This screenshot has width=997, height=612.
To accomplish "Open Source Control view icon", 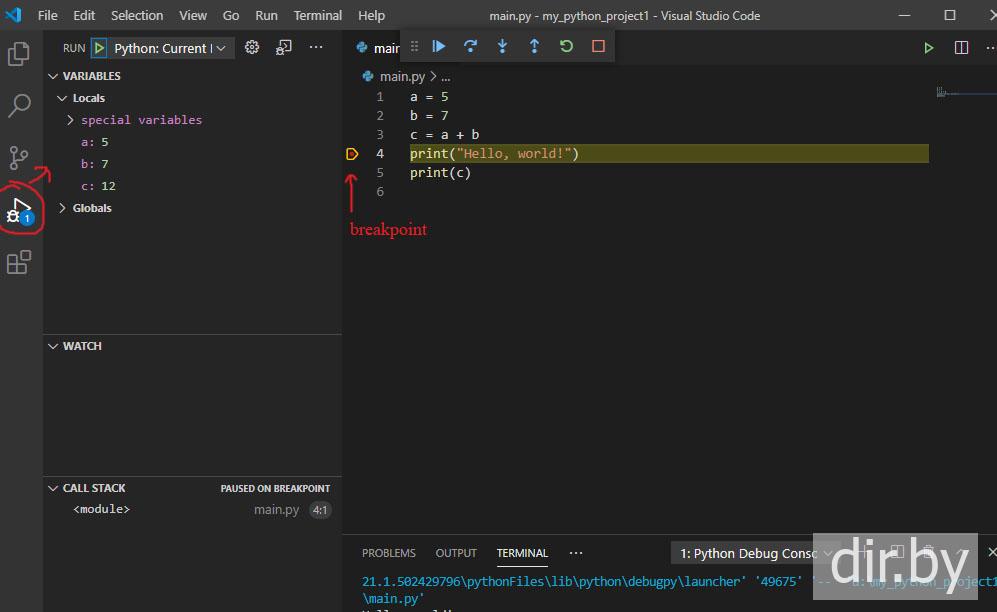I will [x=19, y=157].
